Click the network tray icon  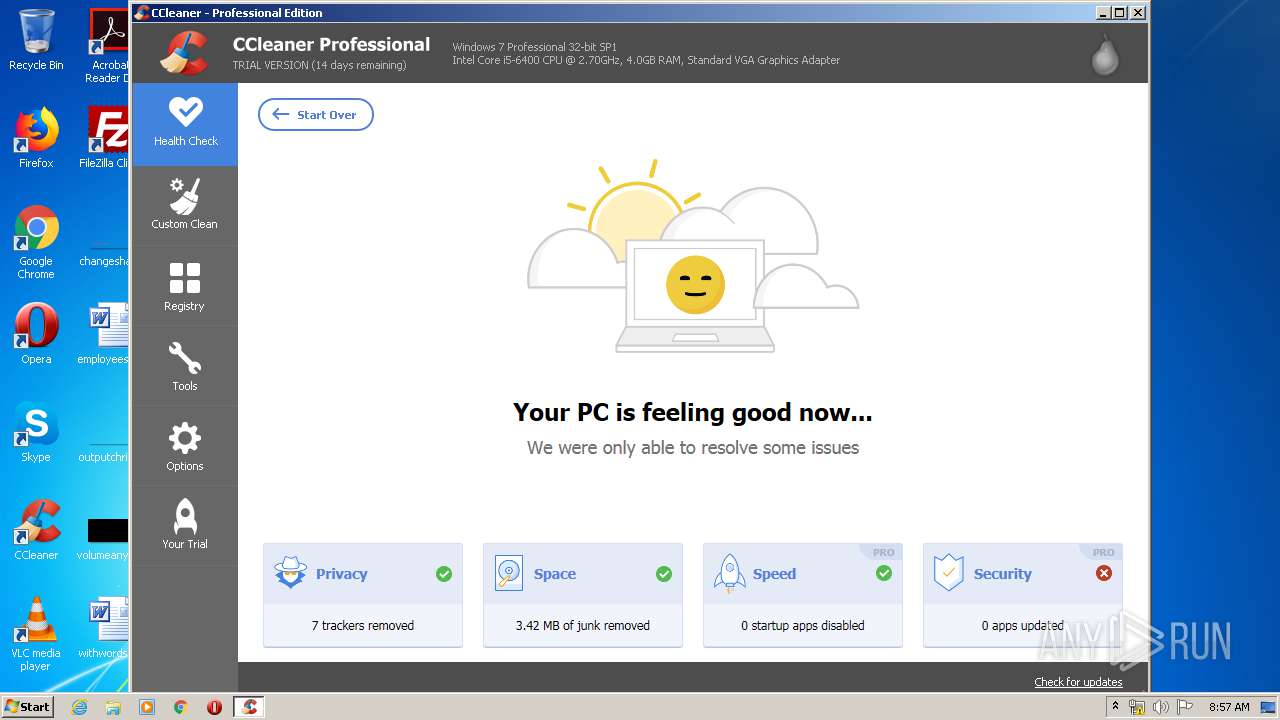point(1137,707)
